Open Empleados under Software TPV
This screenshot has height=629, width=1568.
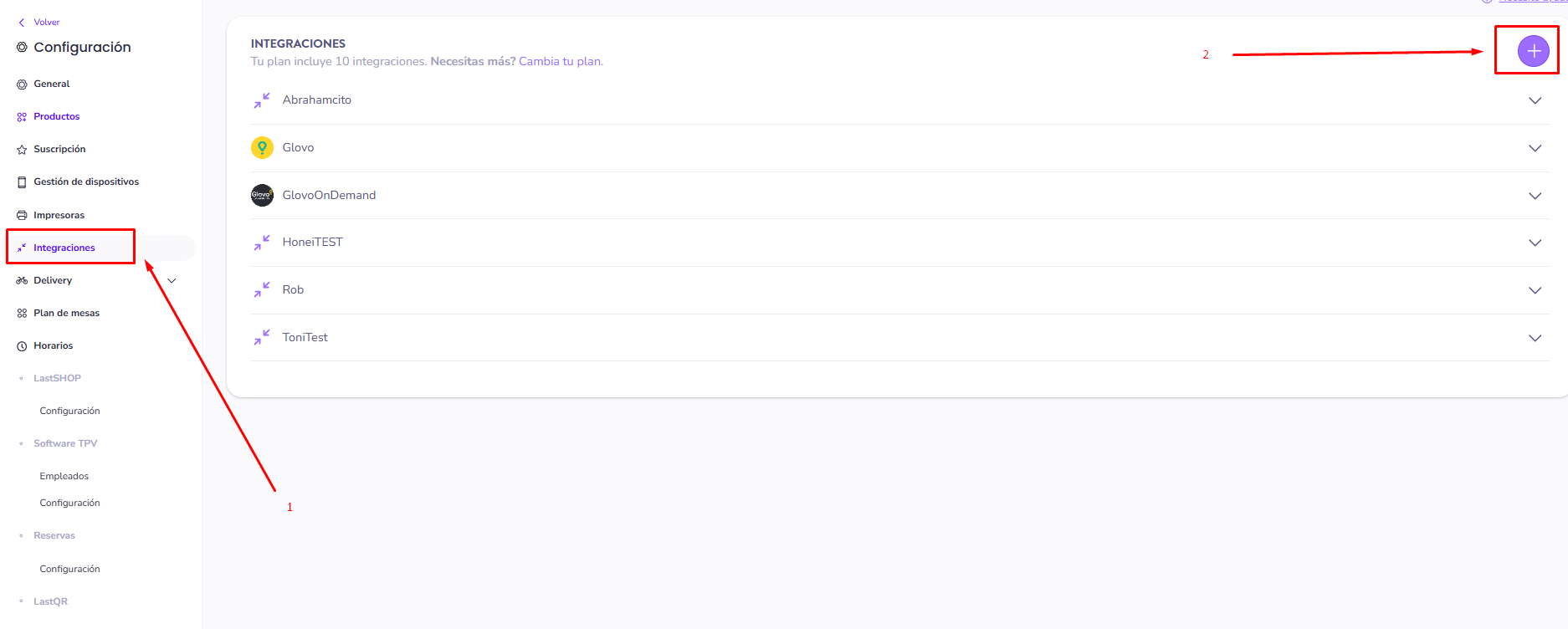(x=64, y=476)
